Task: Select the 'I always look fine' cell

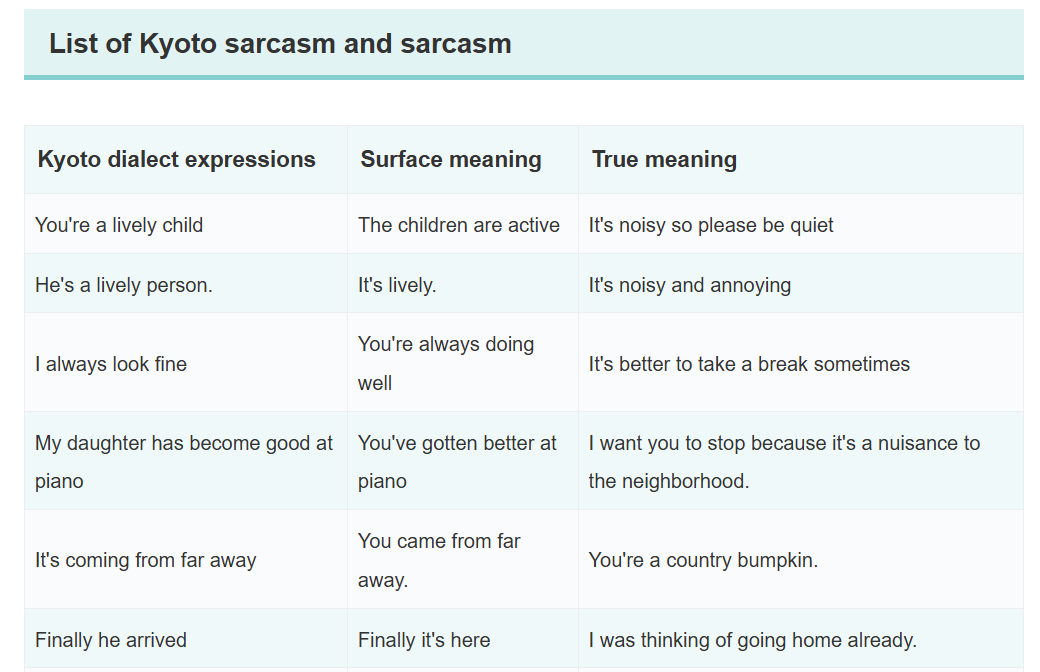Action: (x=186, y=363)
